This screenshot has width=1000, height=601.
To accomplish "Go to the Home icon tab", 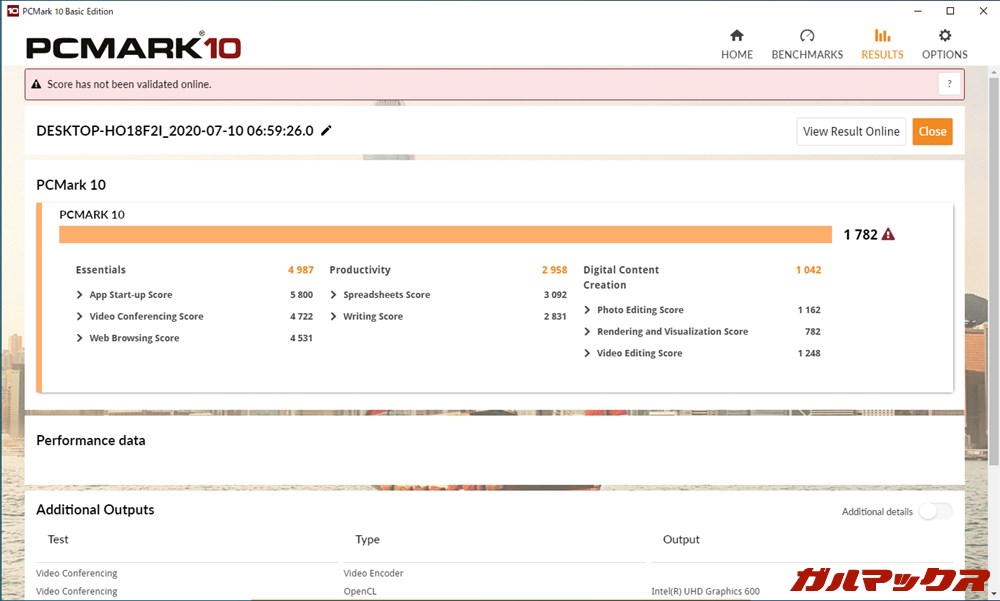I will (x=737, y=37).
